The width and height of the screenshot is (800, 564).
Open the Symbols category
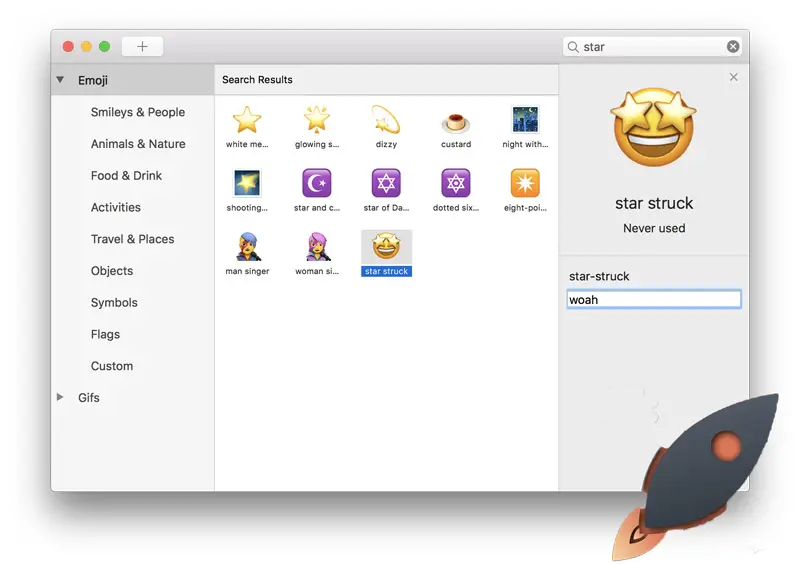tap(114, 302)
